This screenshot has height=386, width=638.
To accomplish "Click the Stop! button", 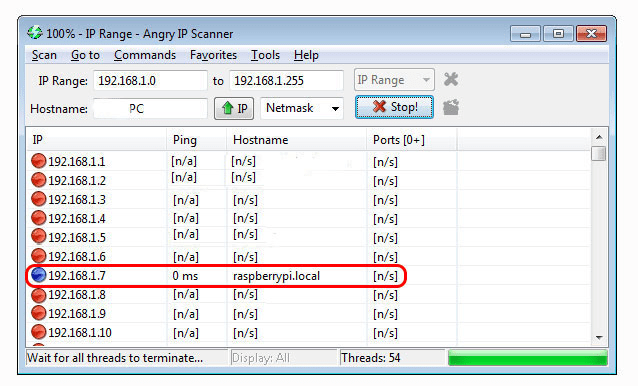I will (394, 107).
